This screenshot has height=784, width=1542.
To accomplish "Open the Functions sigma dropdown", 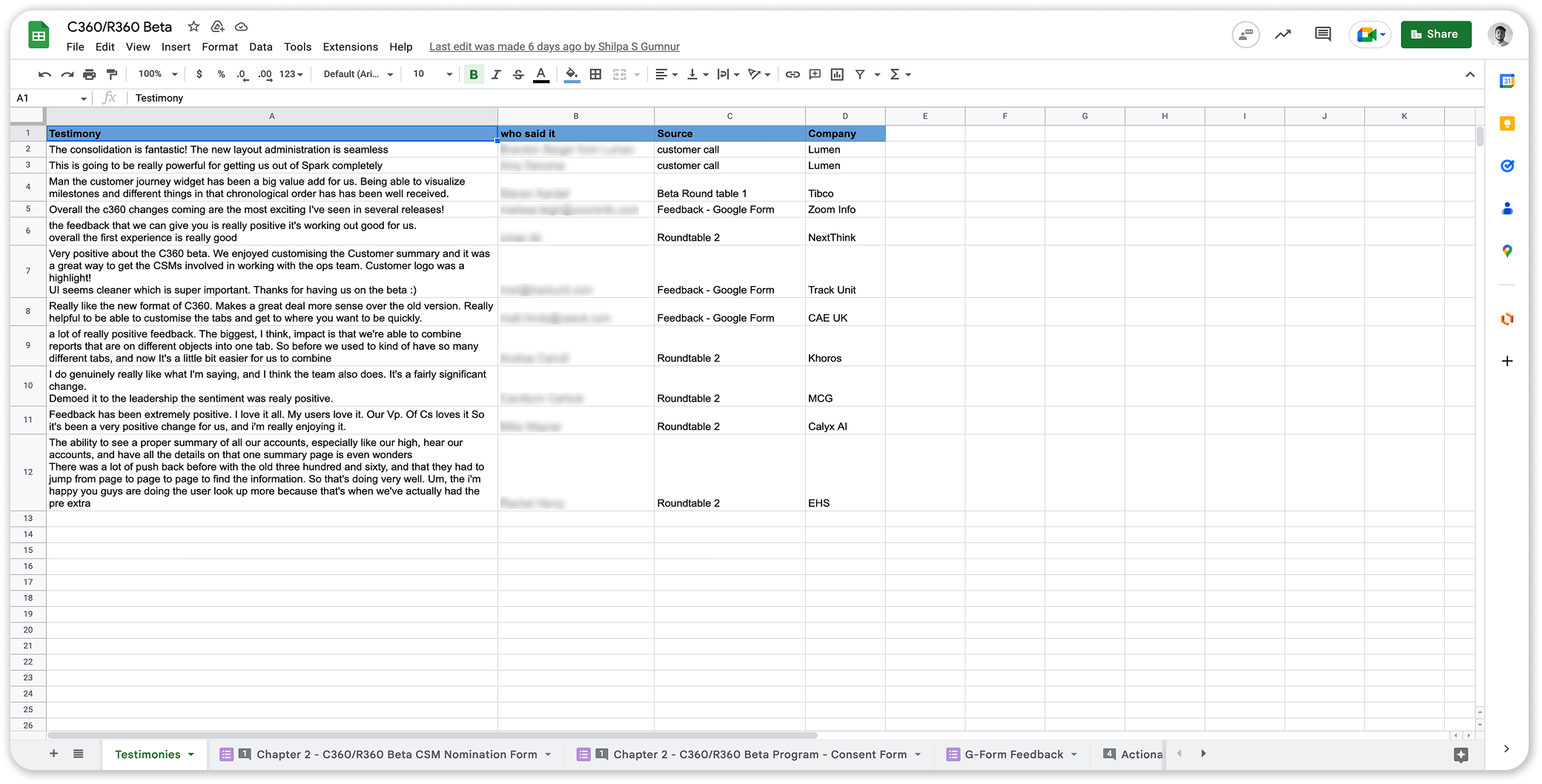I will pyautogui.click(x=900, y=74).
